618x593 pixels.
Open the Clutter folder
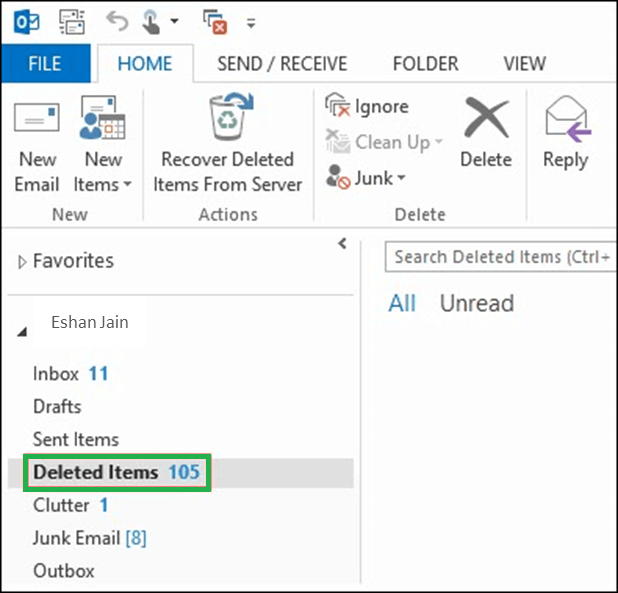coord(71,505)
